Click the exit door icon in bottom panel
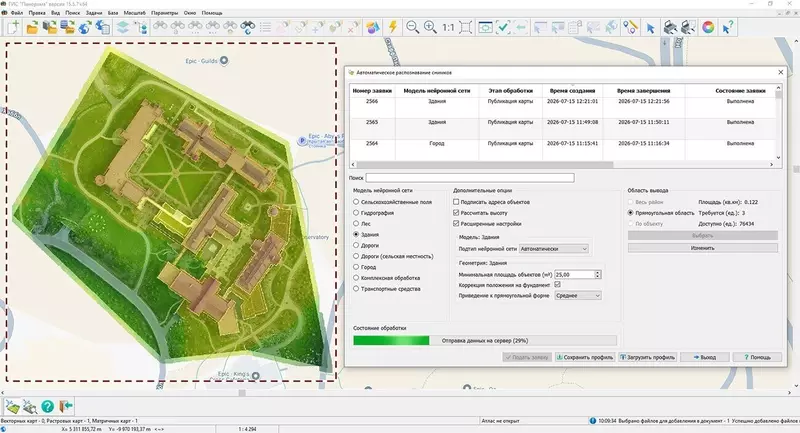This screenshot has height=433, width=800. [66, 406]
